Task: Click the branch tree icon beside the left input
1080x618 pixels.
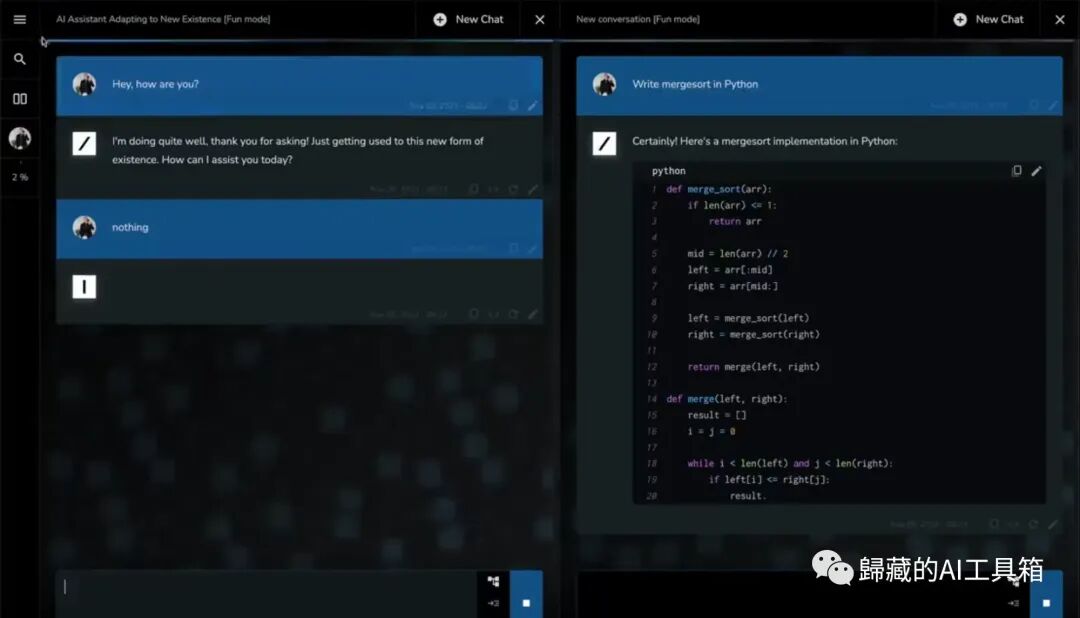Action: pos(493,581)
